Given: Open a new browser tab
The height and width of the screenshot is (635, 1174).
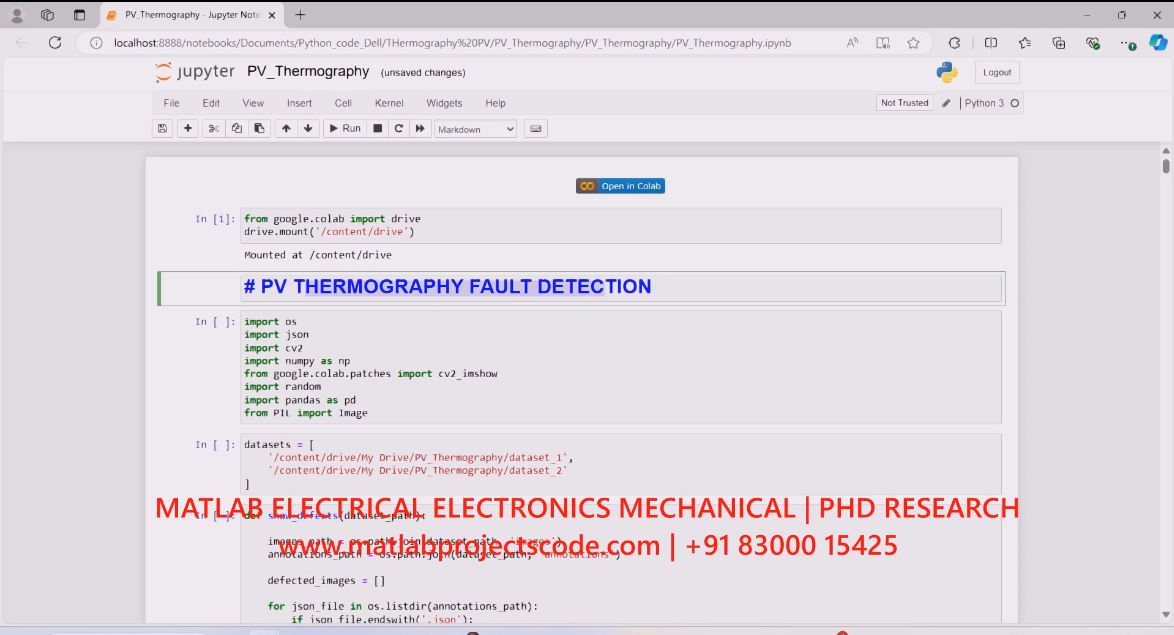Looking at the screenshot, I should (x=300, y=15).
